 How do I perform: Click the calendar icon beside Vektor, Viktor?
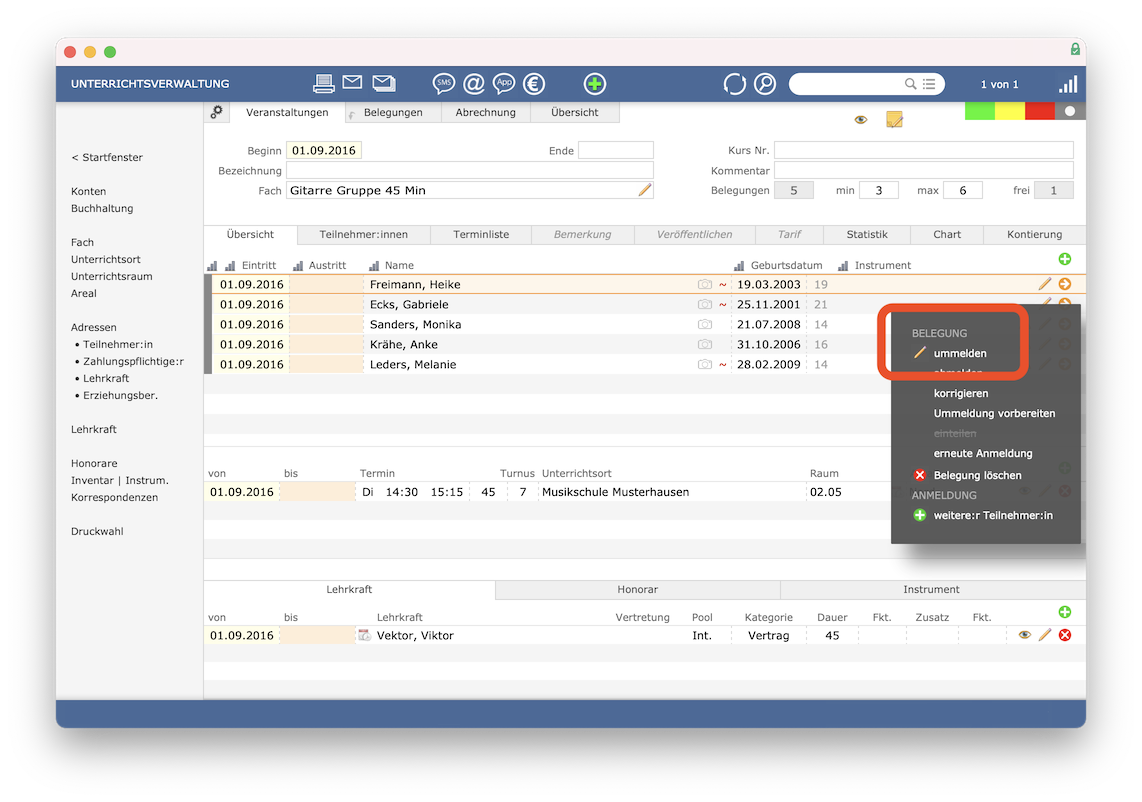tap(364, 635)
